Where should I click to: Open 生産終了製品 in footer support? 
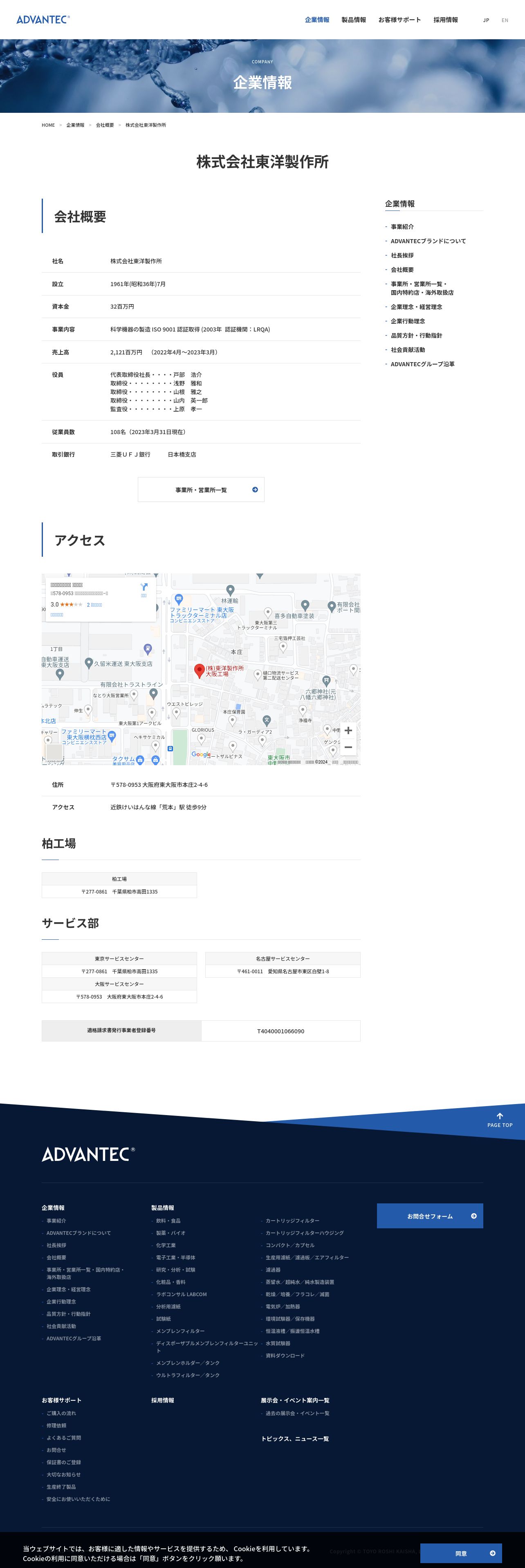click(61, 1486)
